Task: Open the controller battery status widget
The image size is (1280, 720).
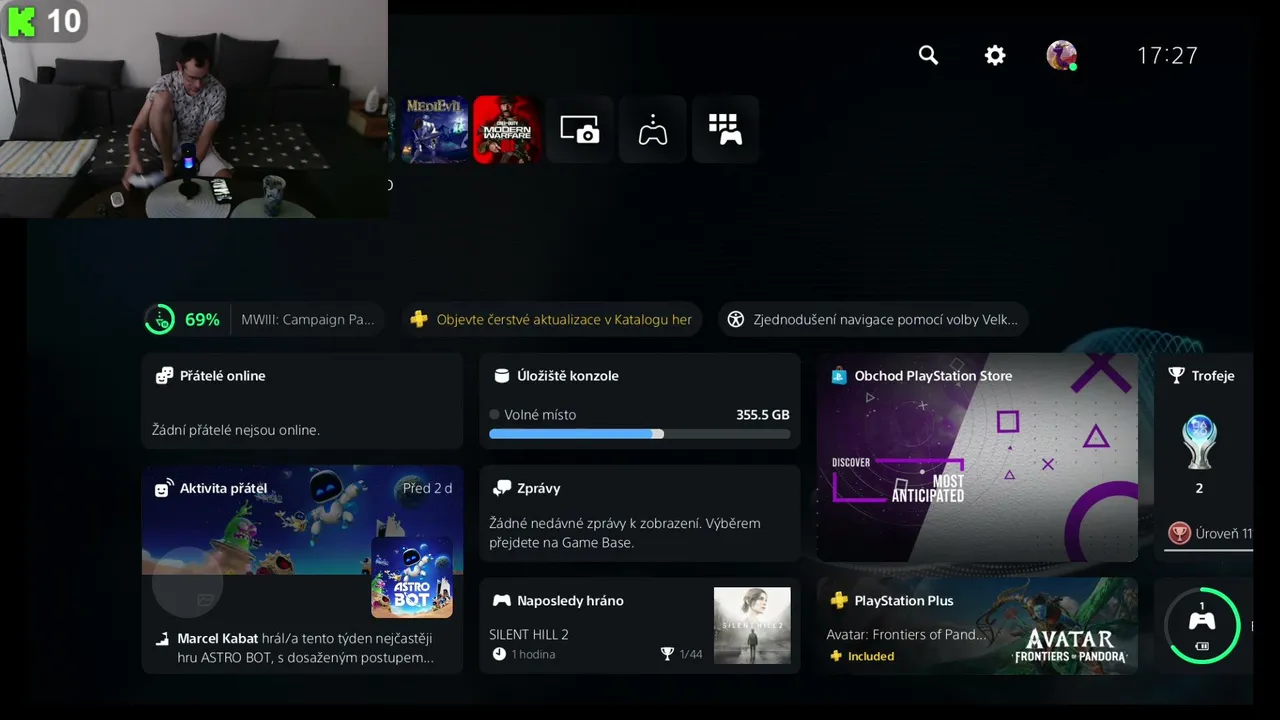Action: click(1202, 625)
